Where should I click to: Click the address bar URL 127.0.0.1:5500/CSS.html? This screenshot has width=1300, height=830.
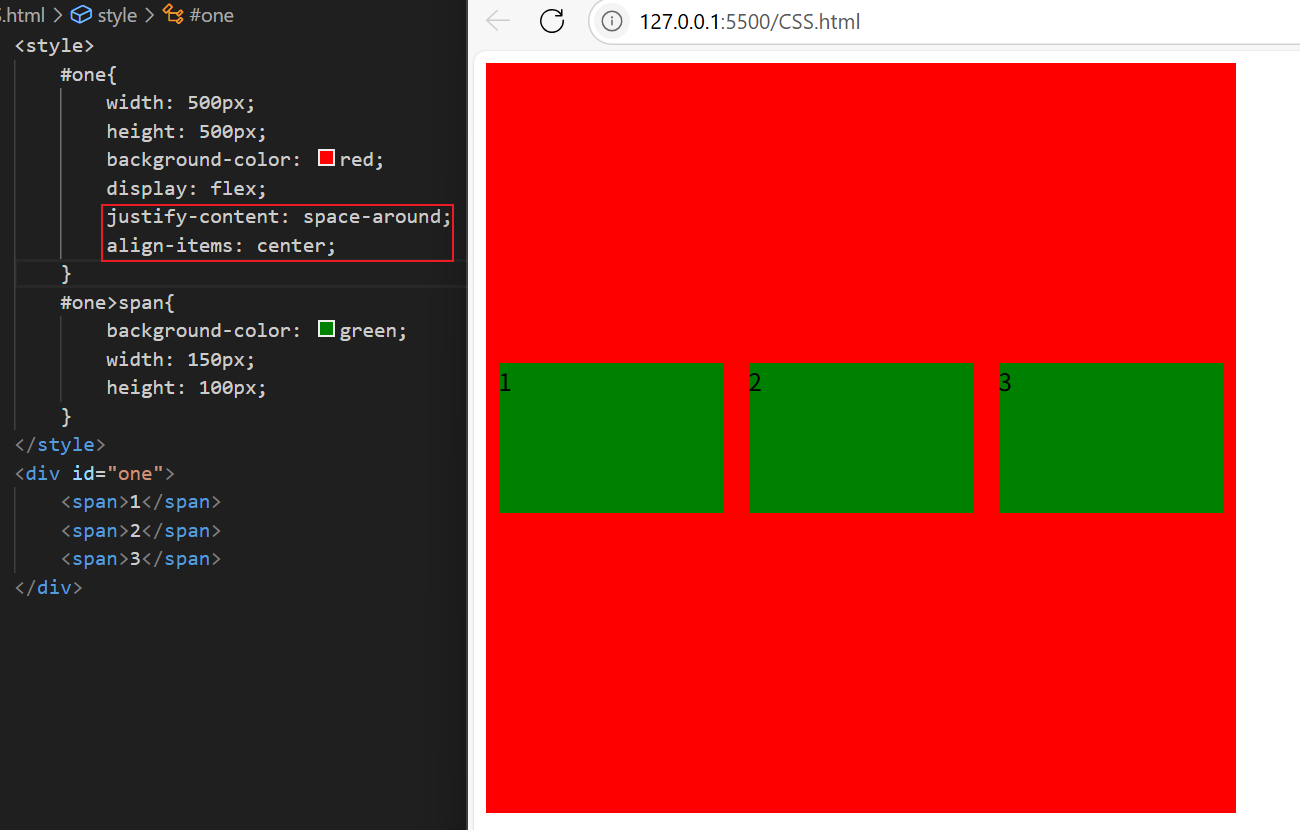(x=750, y=21)
